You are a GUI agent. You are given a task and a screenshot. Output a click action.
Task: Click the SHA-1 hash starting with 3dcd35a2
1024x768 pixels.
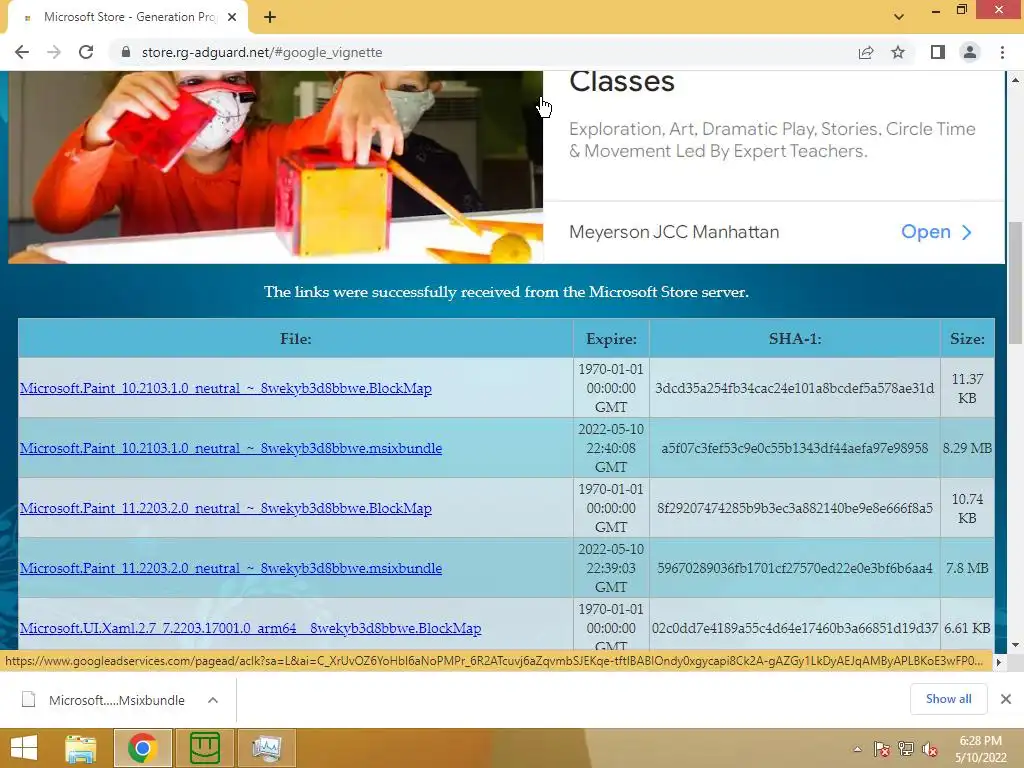tap(795, 388)
